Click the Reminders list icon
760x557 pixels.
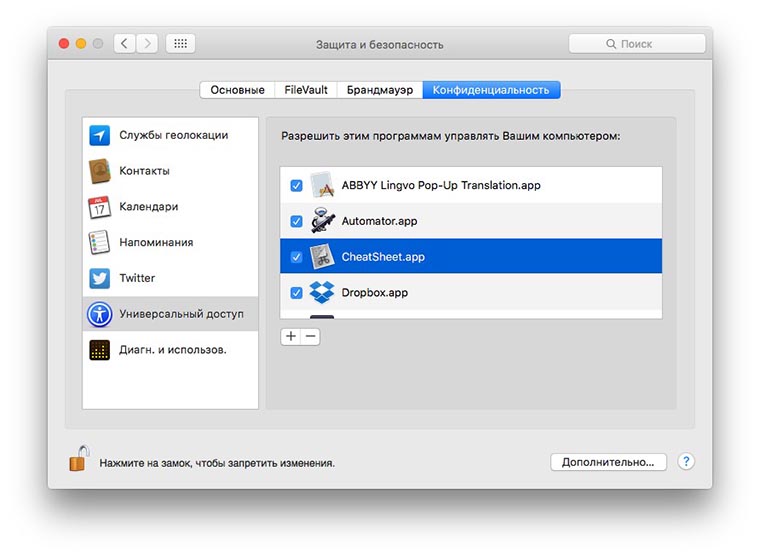[x=99, y=242]
